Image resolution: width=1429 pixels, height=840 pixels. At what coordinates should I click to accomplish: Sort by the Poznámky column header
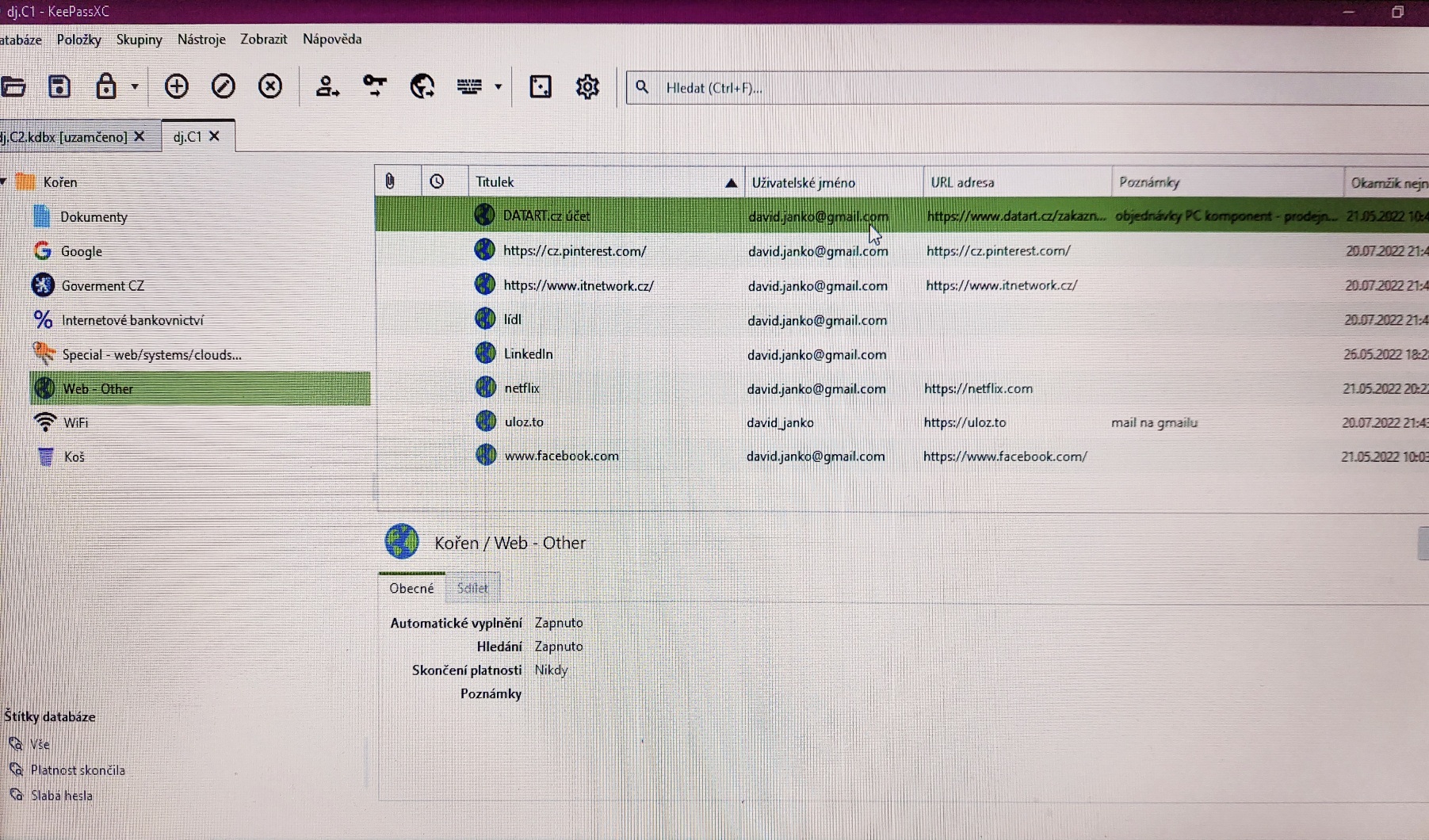(x=1228, y=182)
